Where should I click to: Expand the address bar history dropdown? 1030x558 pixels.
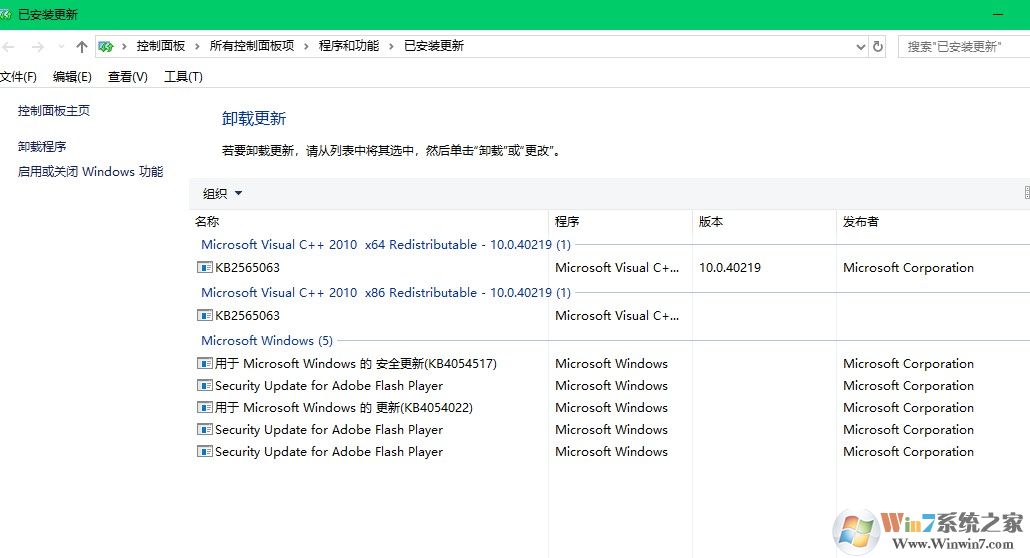pyautogui.click(x=861, y=47)
